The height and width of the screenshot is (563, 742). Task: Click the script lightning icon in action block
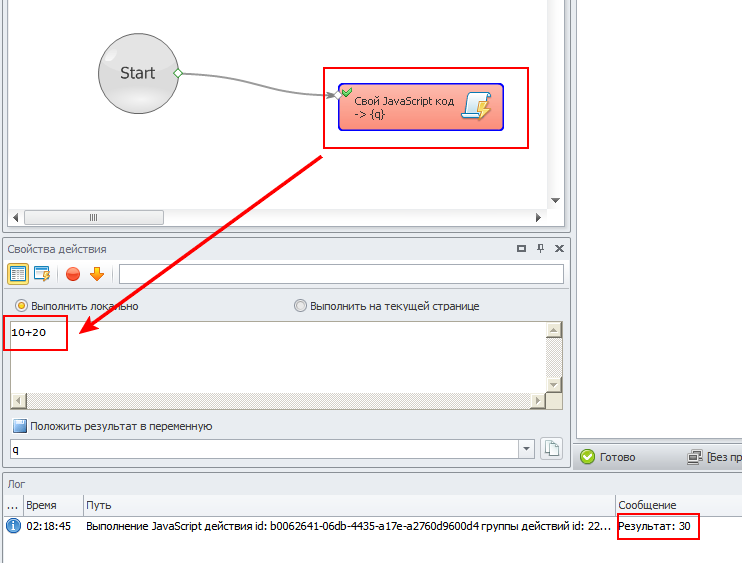coord(477,106)
